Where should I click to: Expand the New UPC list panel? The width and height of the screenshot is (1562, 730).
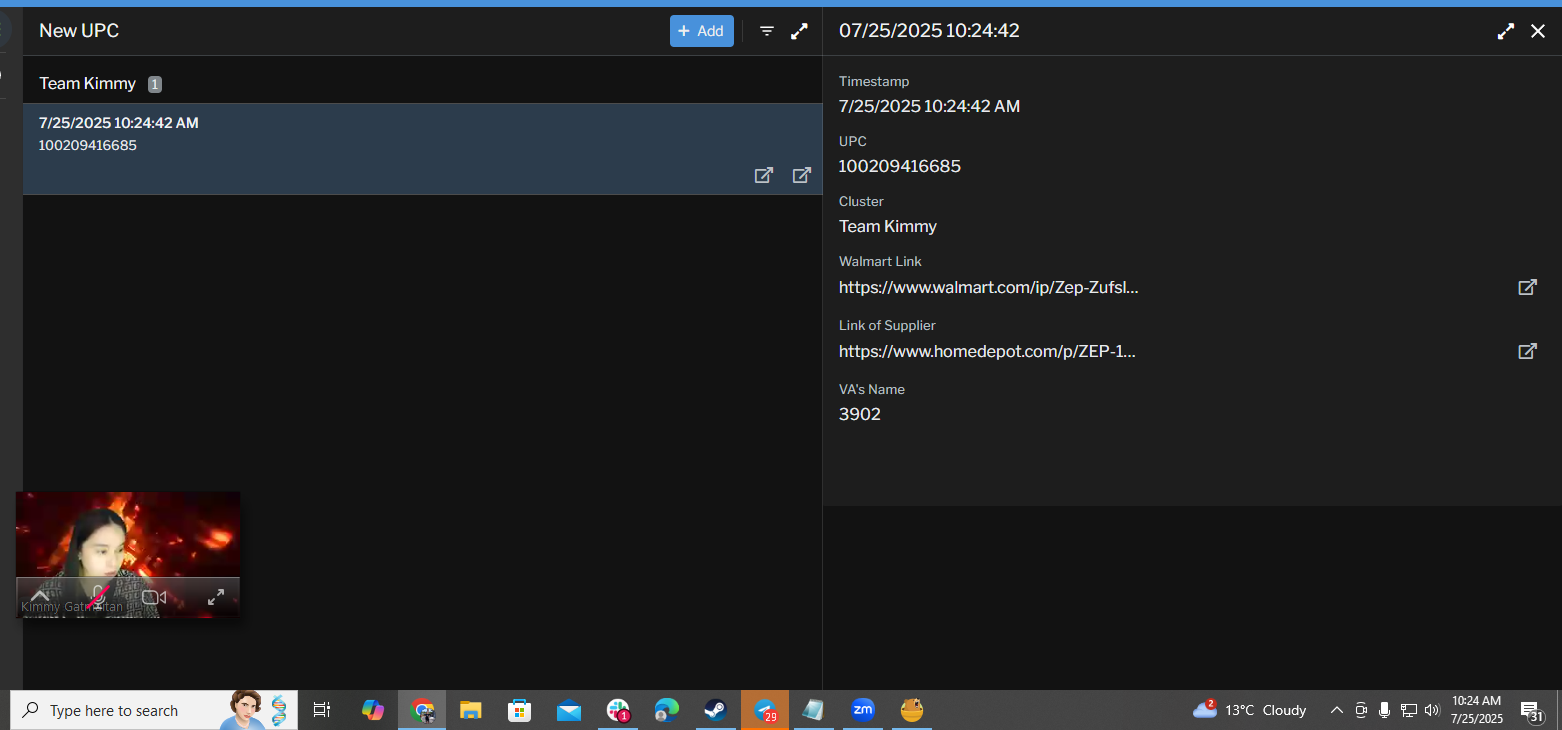(x=799, y=31)
